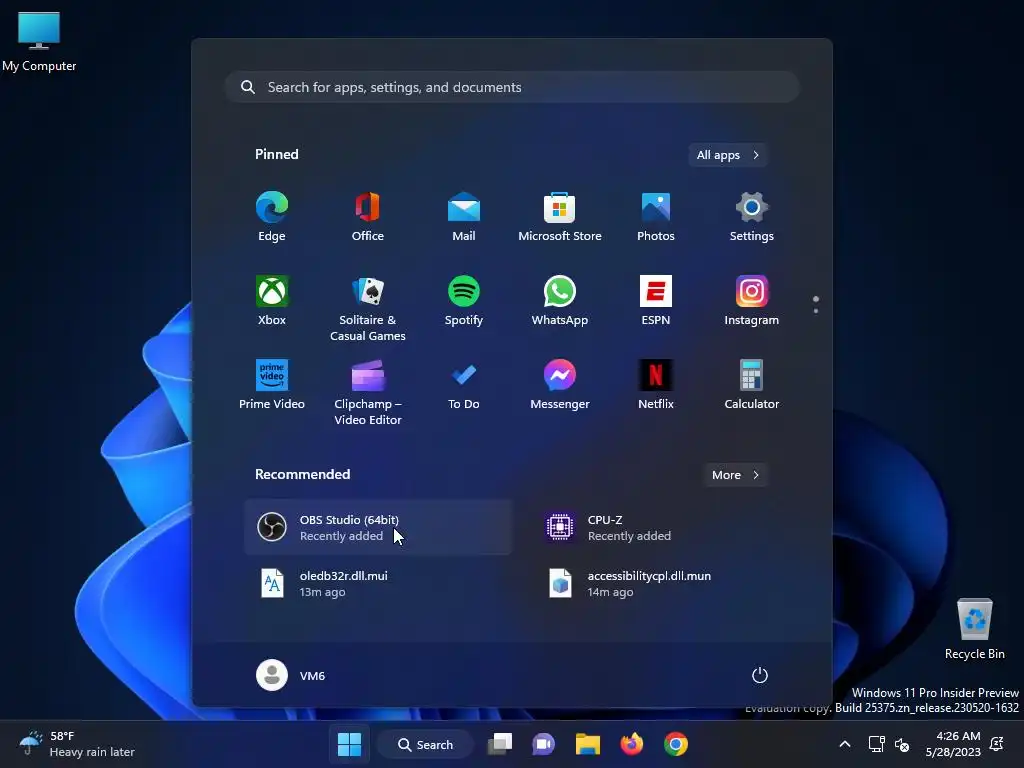Click the Windows Start button on taskbar
Screen dimensions: 1024x768
349,744
